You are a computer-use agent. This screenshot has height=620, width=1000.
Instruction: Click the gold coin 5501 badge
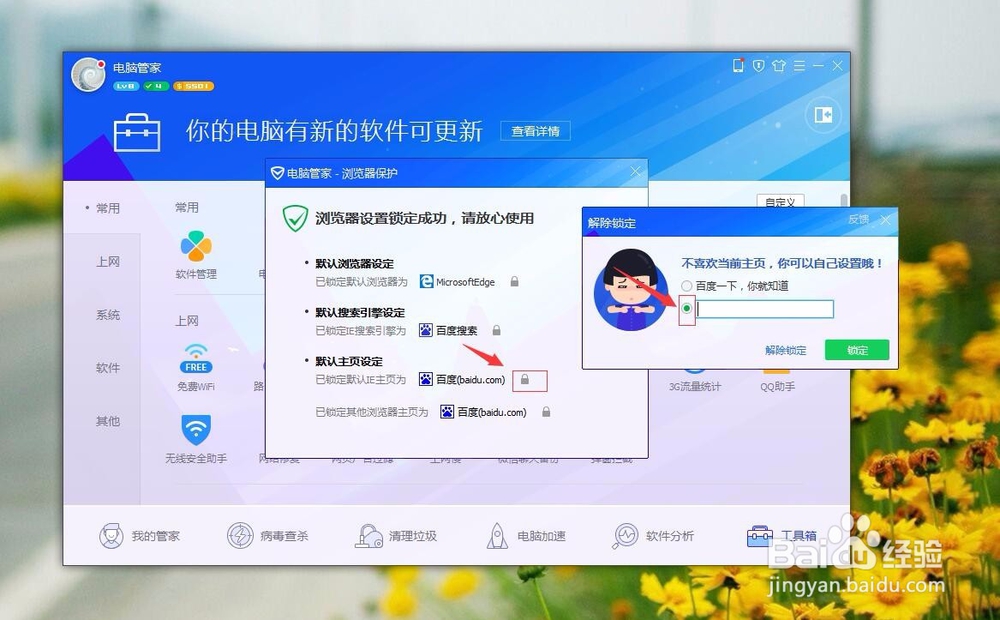tap(193, 86)
